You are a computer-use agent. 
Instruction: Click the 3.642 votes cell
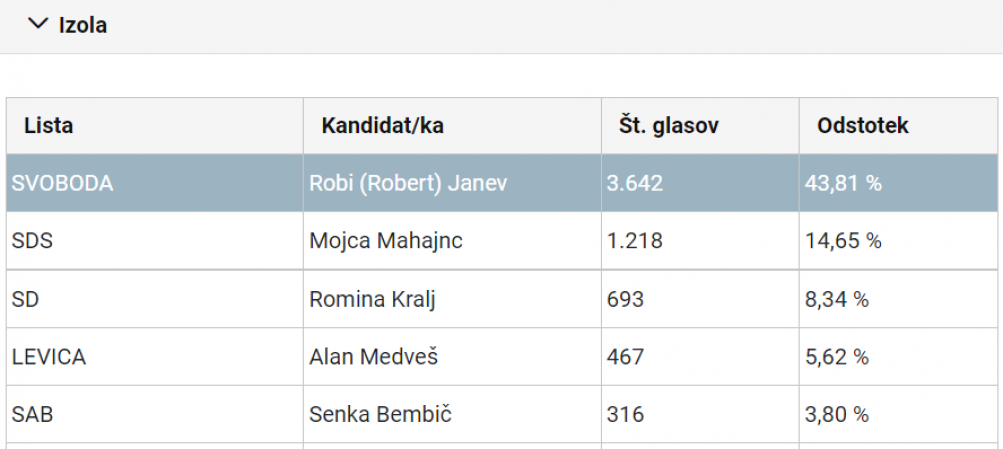coord(700,184)
